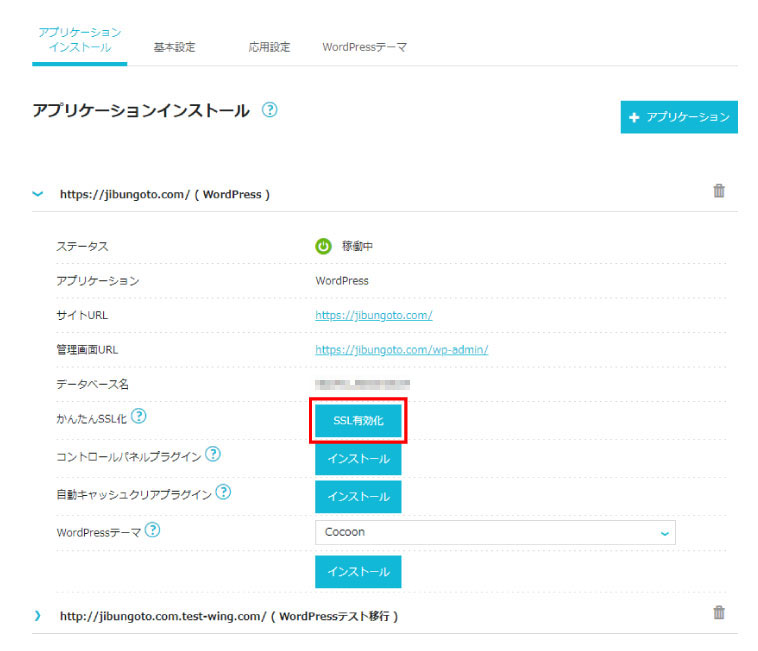Open the 管理画面URL wp-admin link

click(401, 350)
